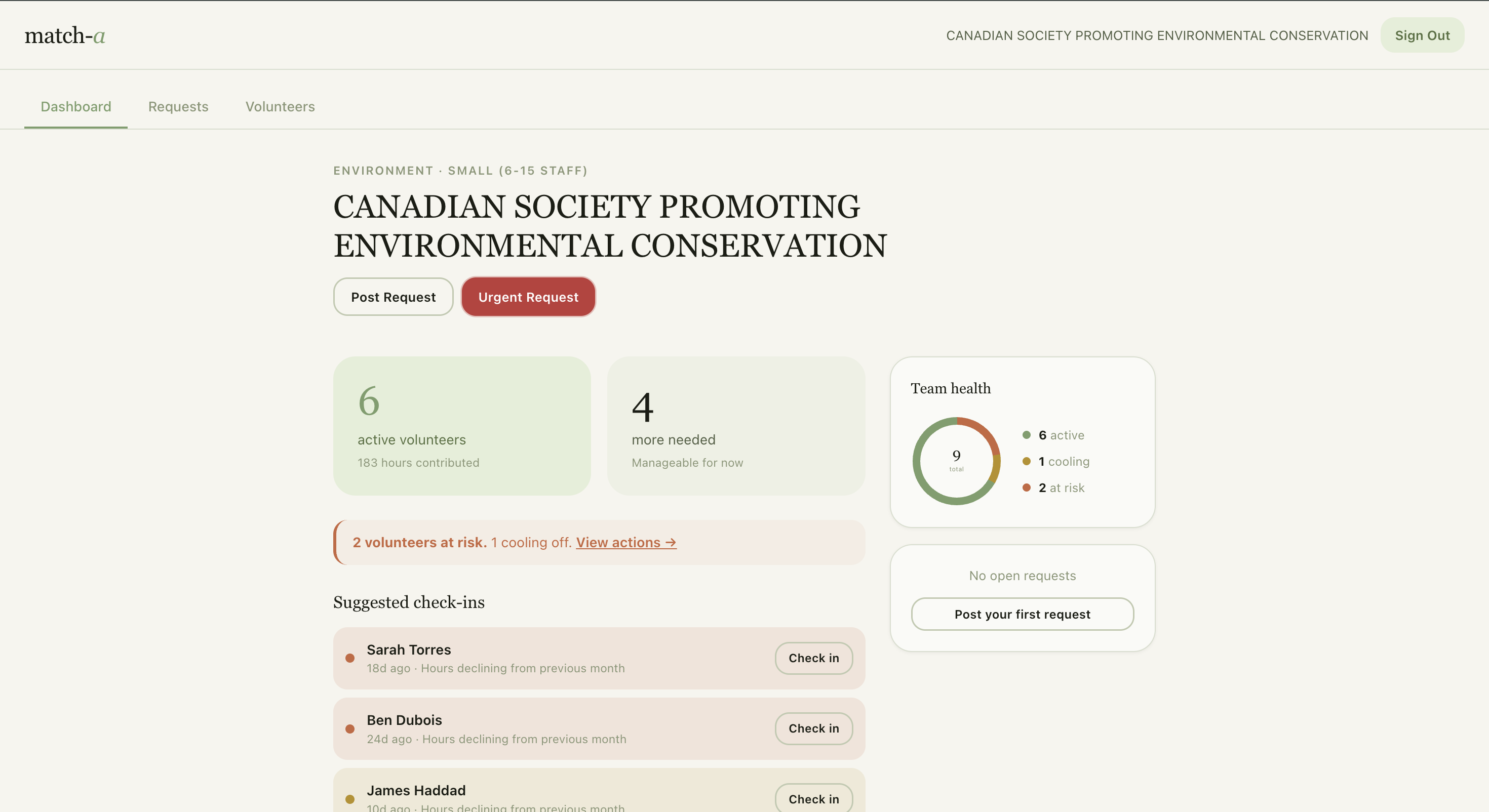Click yellow cooling legend dot

(1027, 461)
